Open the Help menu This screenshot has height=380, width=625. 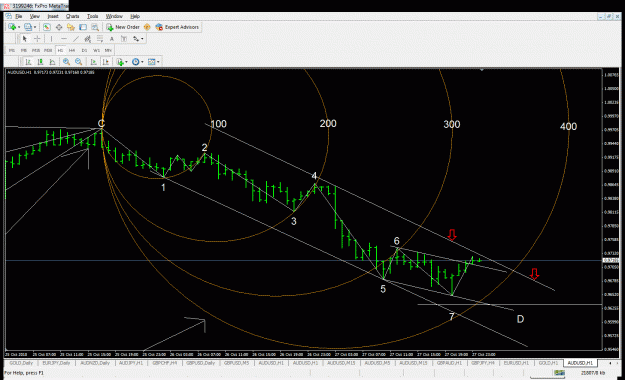pyautogui.click(x=135, y=16)
